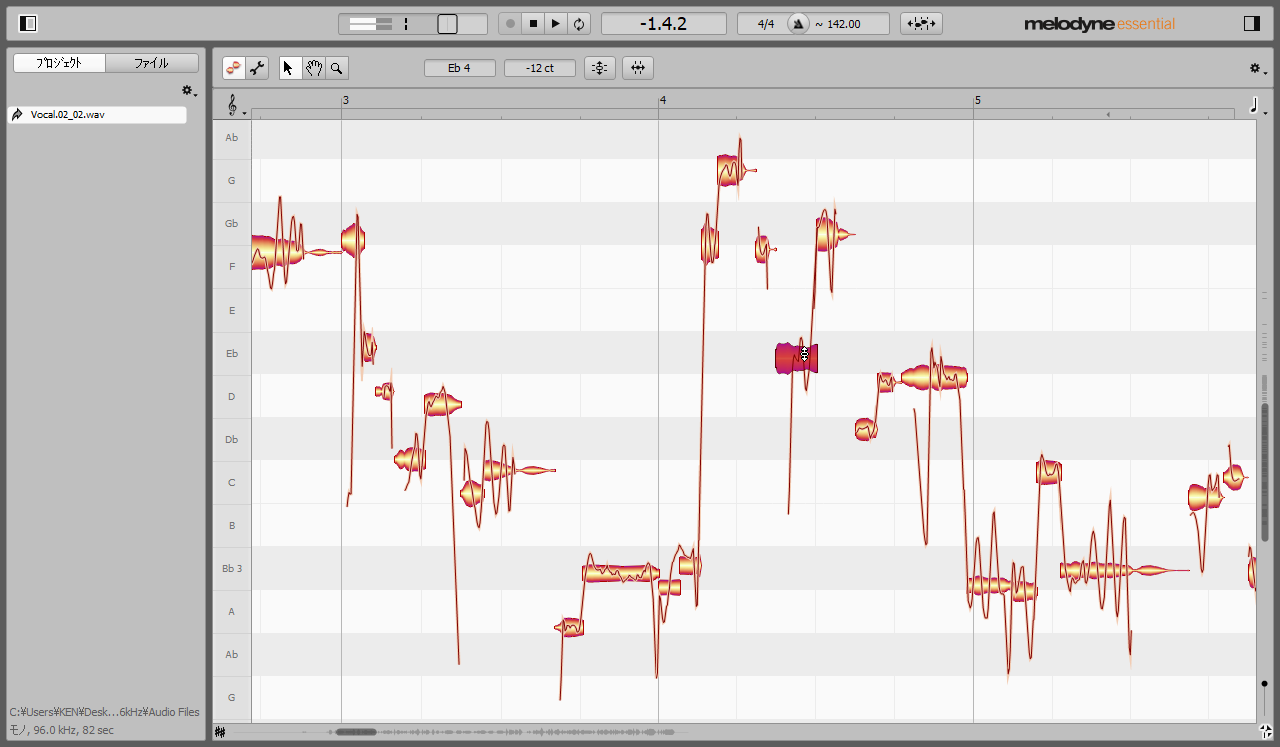Toggle the metronome click icon
Image resolution: width=1280 pixels, height=747 pixels.
tap(798, 23)
